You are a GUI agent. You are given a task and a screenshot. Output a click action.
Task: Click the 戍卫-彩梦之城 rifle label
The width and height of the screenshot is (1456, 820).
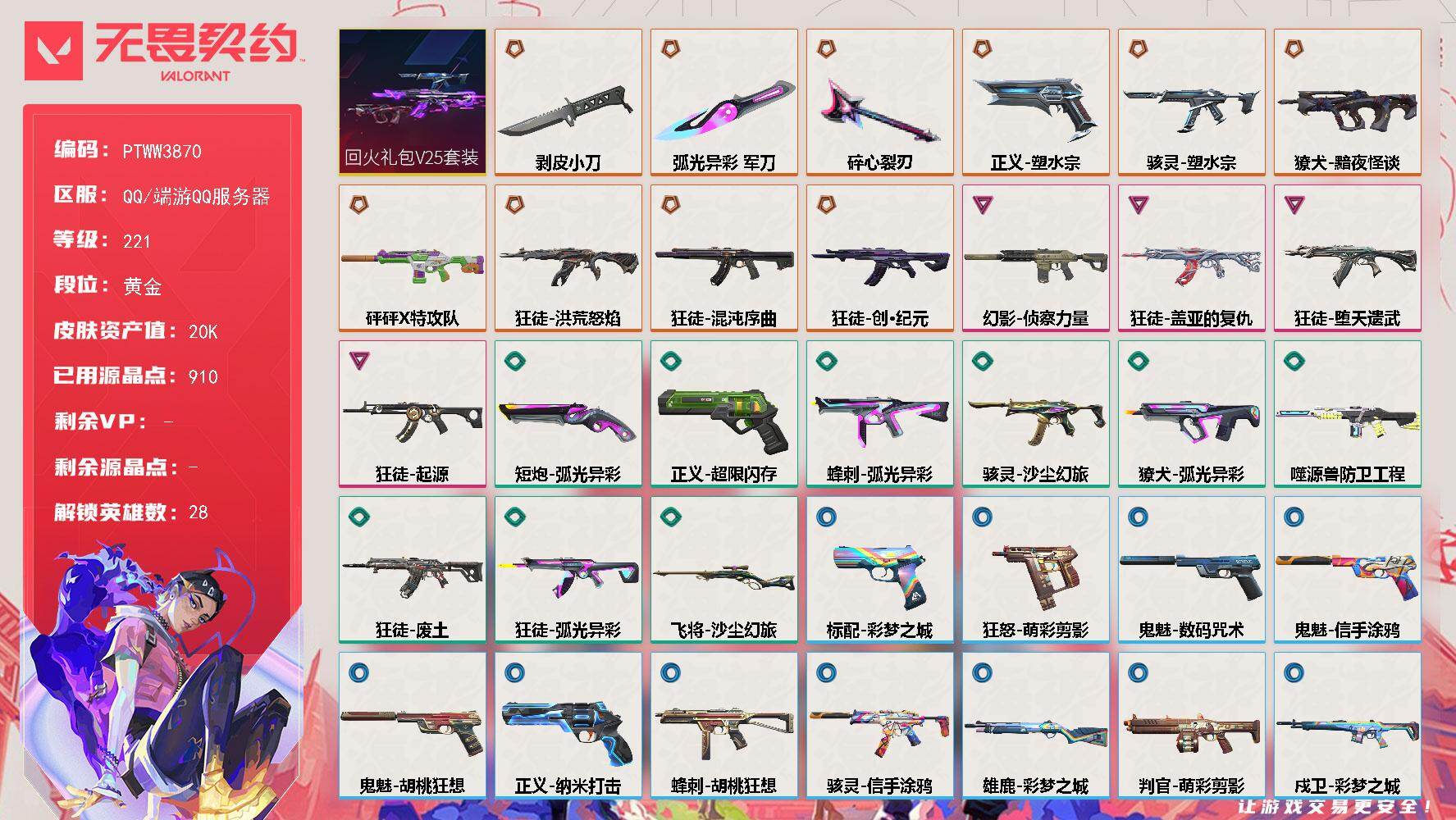click(x=1347, y=786)
